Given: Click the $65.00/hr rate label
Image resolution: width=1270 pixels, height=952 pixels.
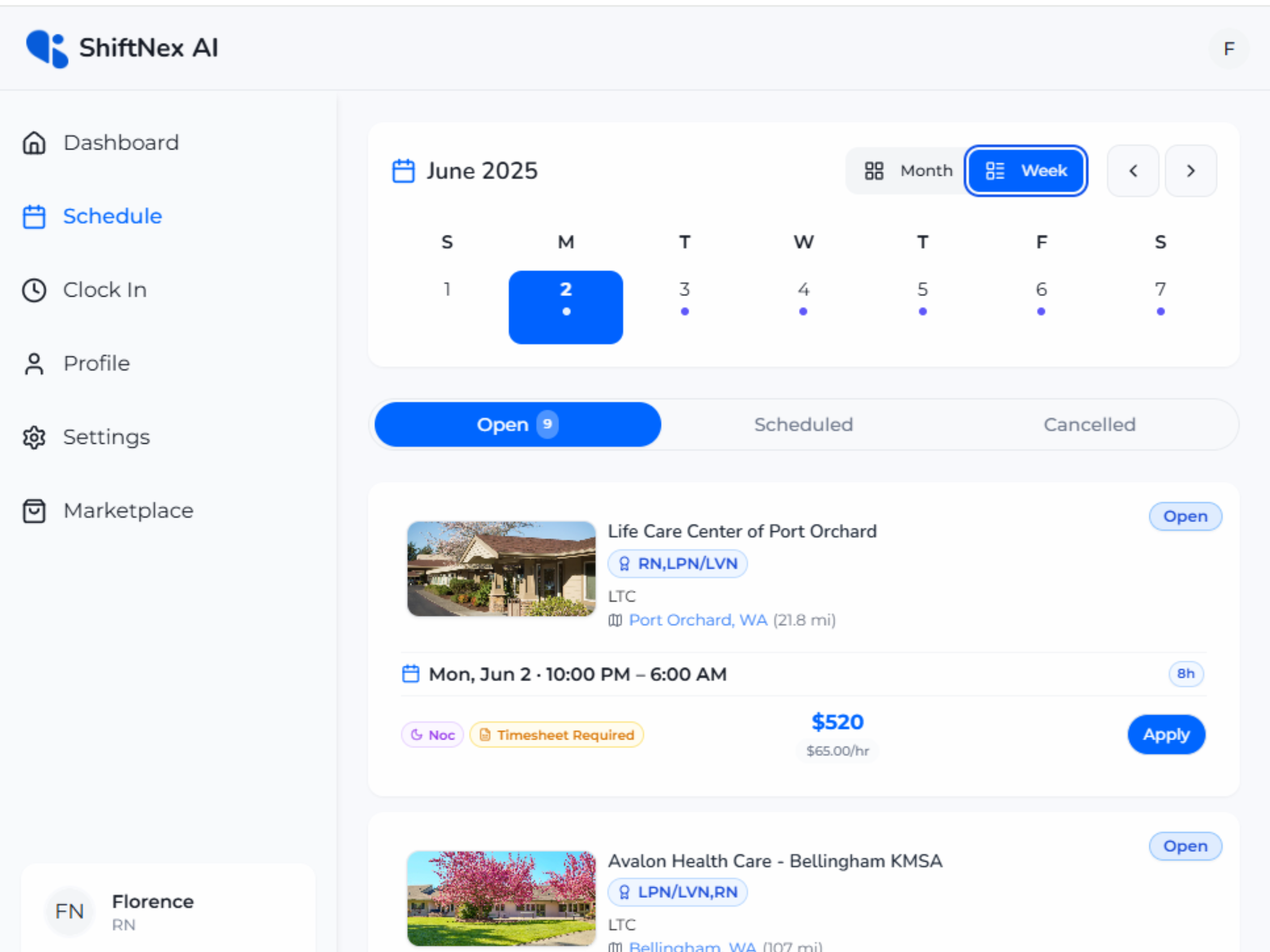Looking at the screenshot, I should click(x=837, y=750).
